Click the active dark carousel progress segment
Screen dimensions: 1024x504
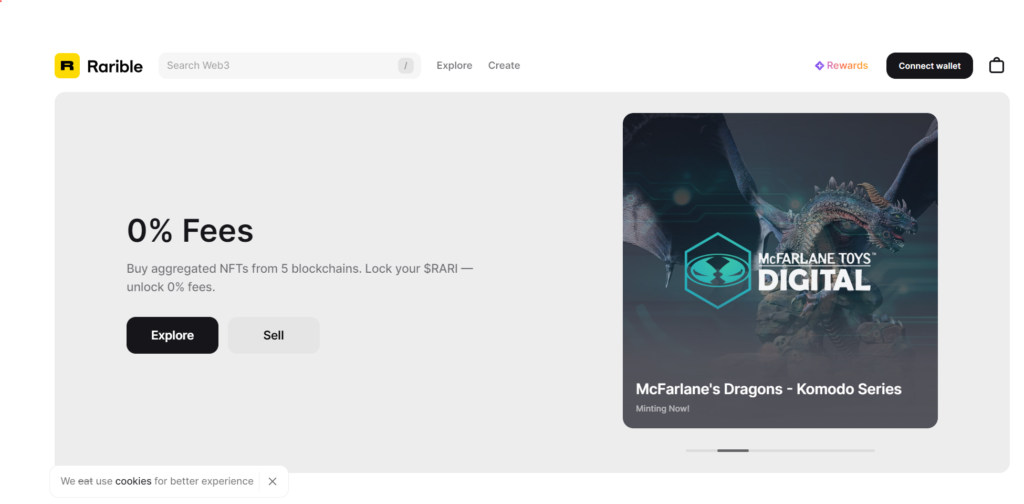click(733, 450)
